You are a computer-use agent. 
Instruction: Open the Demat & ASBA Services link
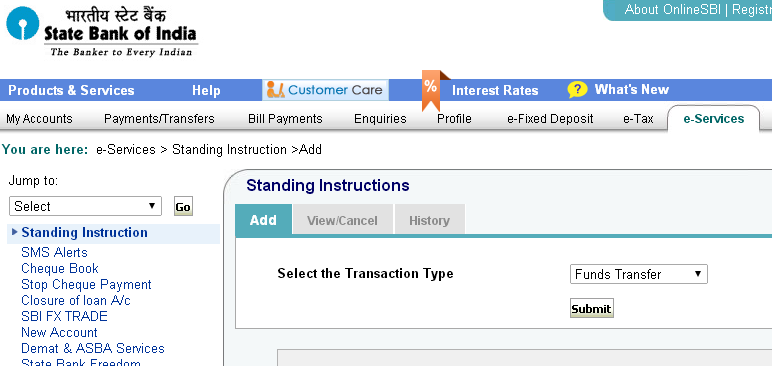93,349
